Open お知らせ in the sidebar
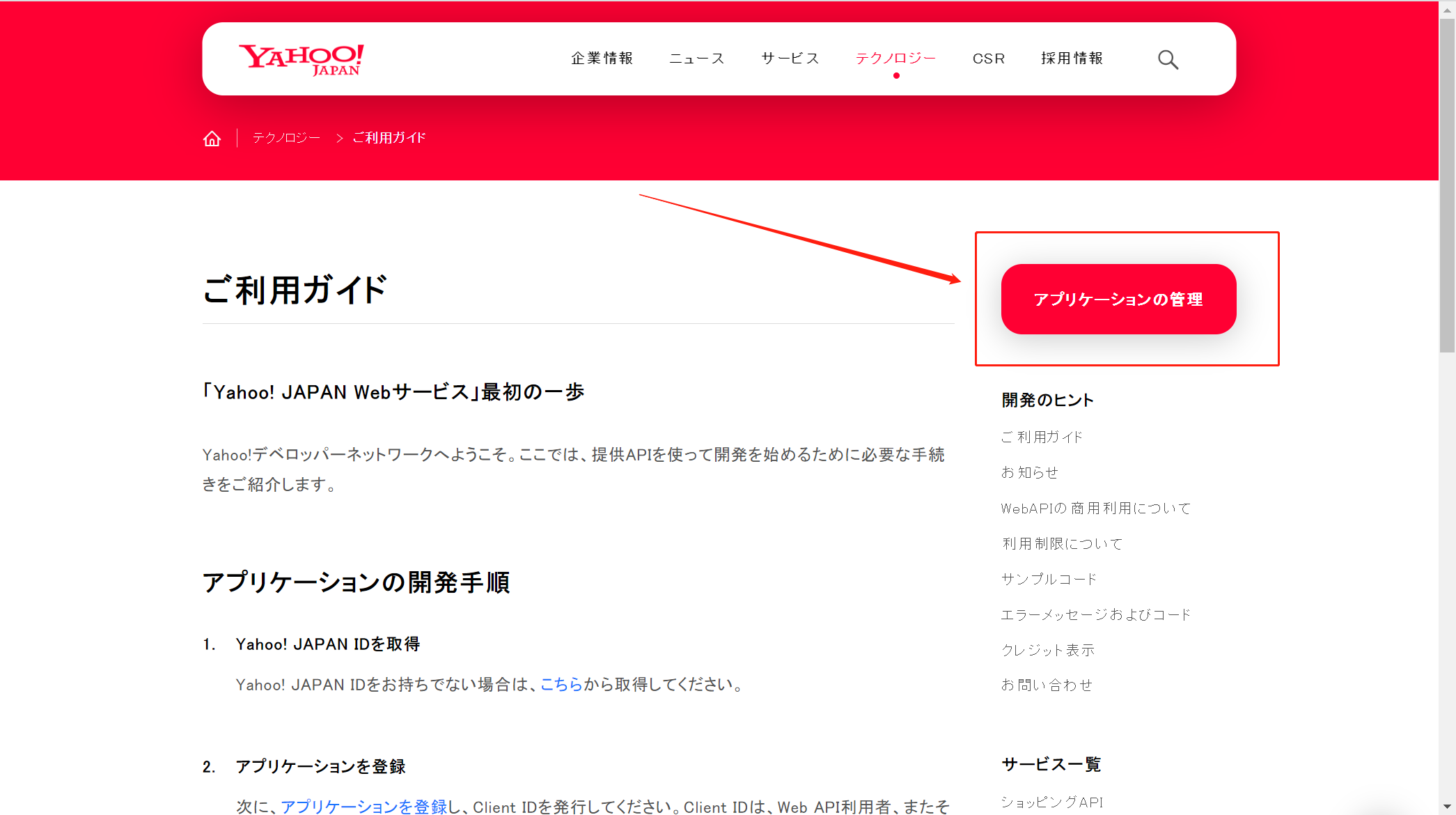This screenshot has height=815, width=1456. pyautogui.click(x=1029, y=472)
